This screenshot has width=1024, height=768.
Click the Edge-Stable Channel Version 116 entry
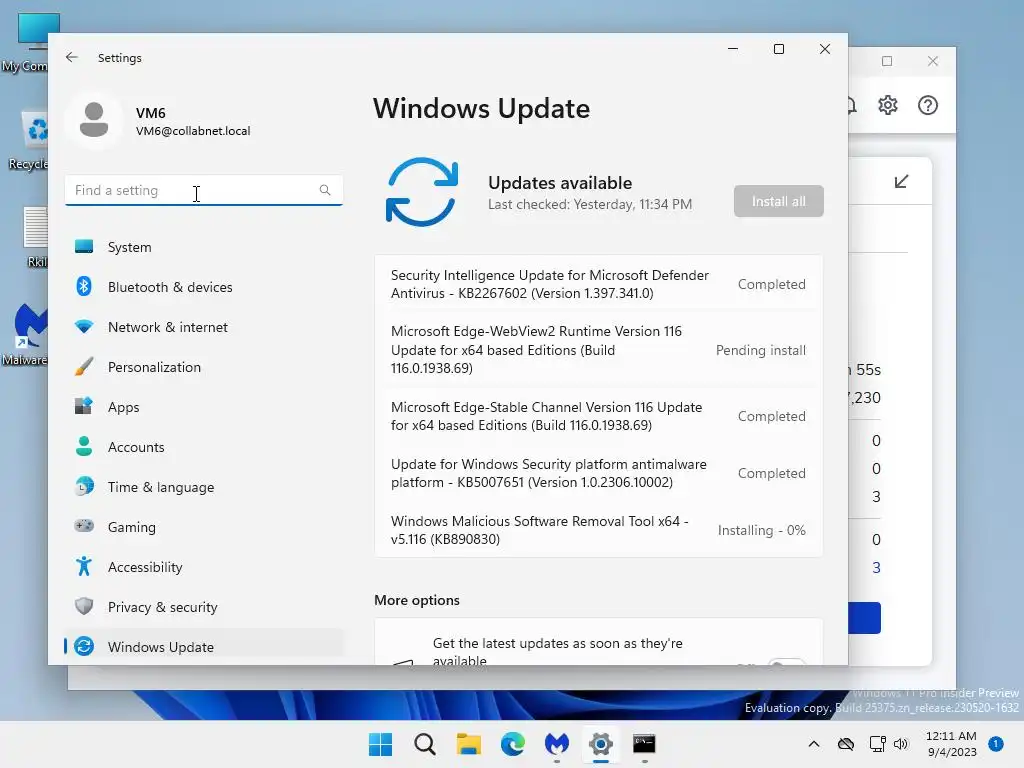(x=598, y=416)
